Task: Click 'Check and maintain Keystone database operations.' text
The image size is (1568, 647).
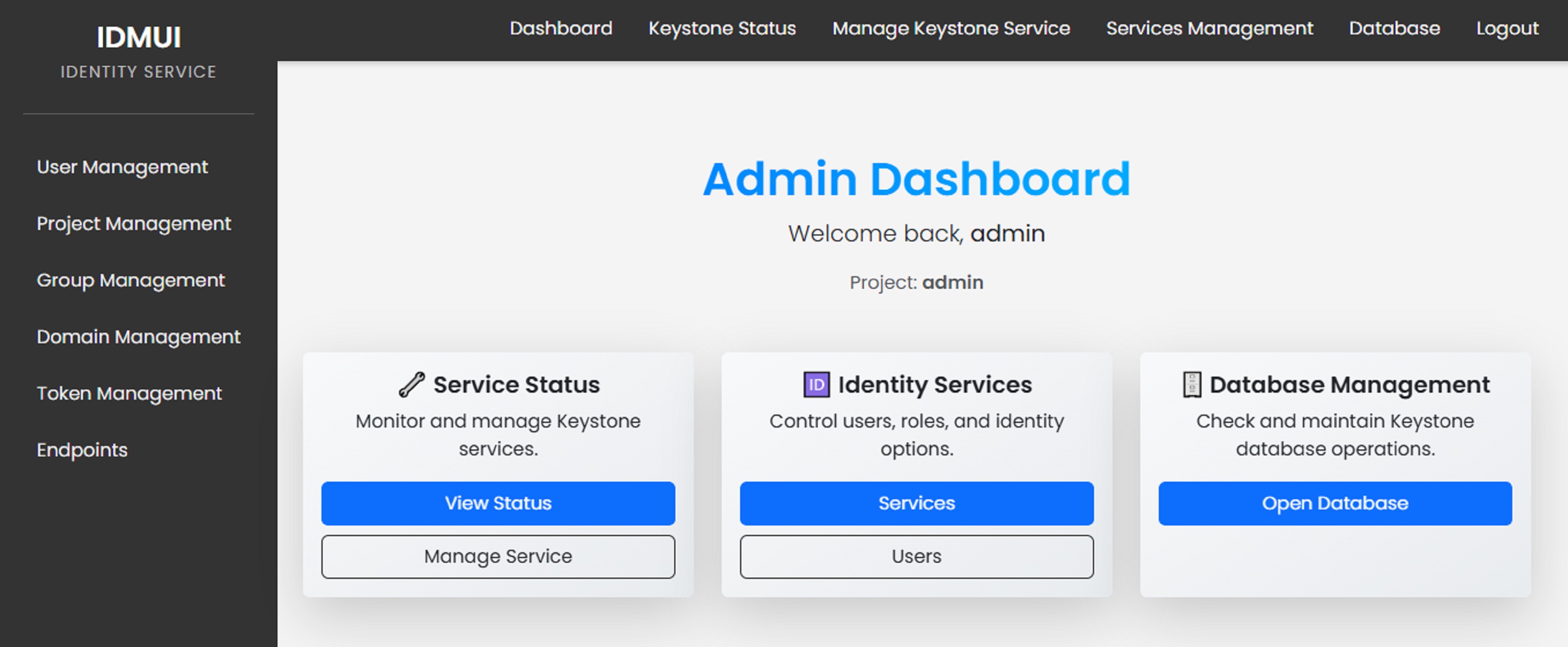Action: tap(1335, 435)
